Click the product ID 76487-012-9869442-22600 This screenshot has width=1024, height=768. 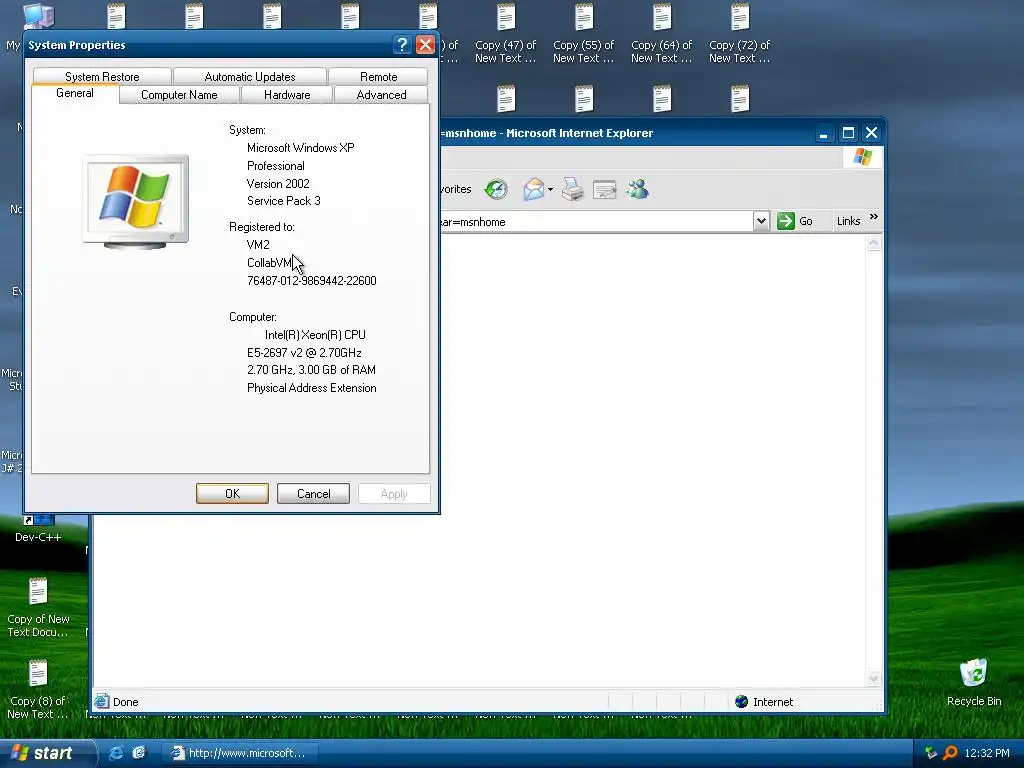point(312,281)
